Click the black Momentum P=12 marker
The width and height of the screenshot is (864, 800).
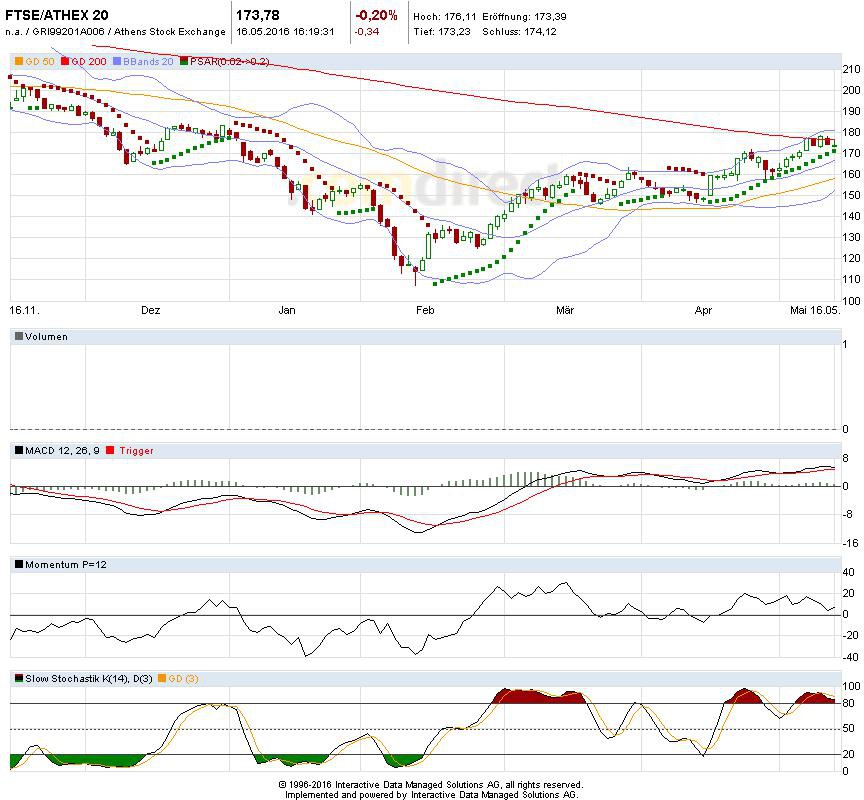pos(19,565)
